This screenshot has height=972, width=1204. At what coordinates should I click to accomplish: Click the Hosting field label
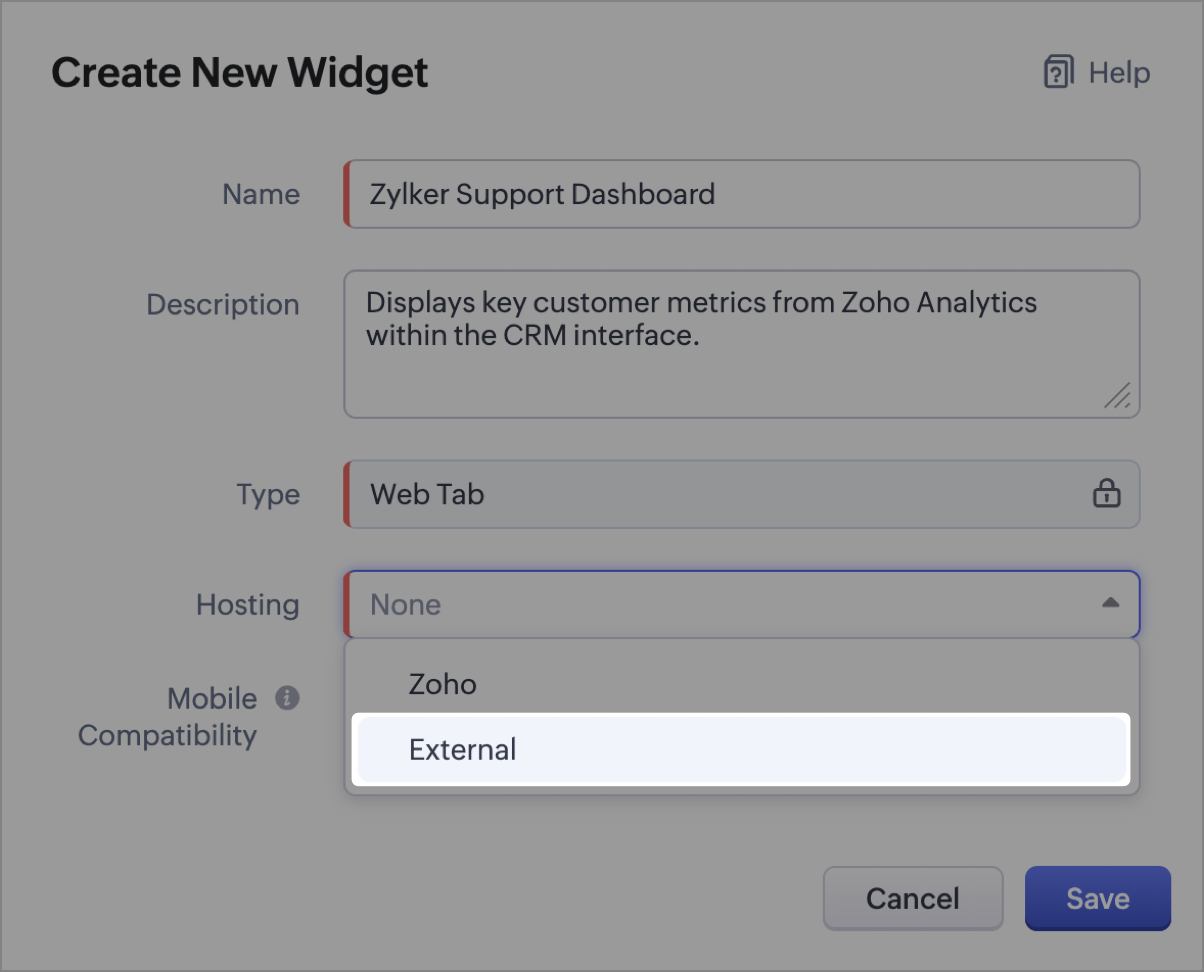[247, 604]
